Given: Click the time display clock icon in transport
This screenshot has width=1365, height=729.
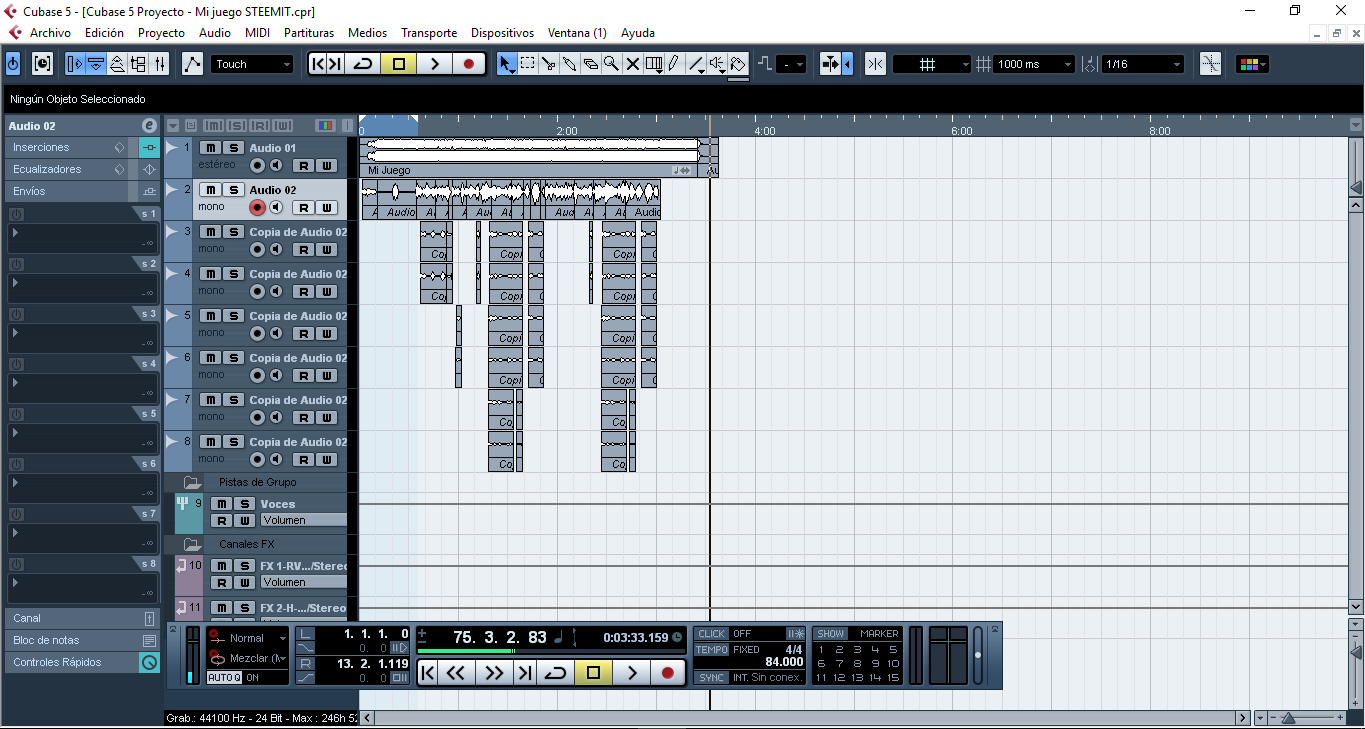Looking at the screenshot, I should coord(678,637).
